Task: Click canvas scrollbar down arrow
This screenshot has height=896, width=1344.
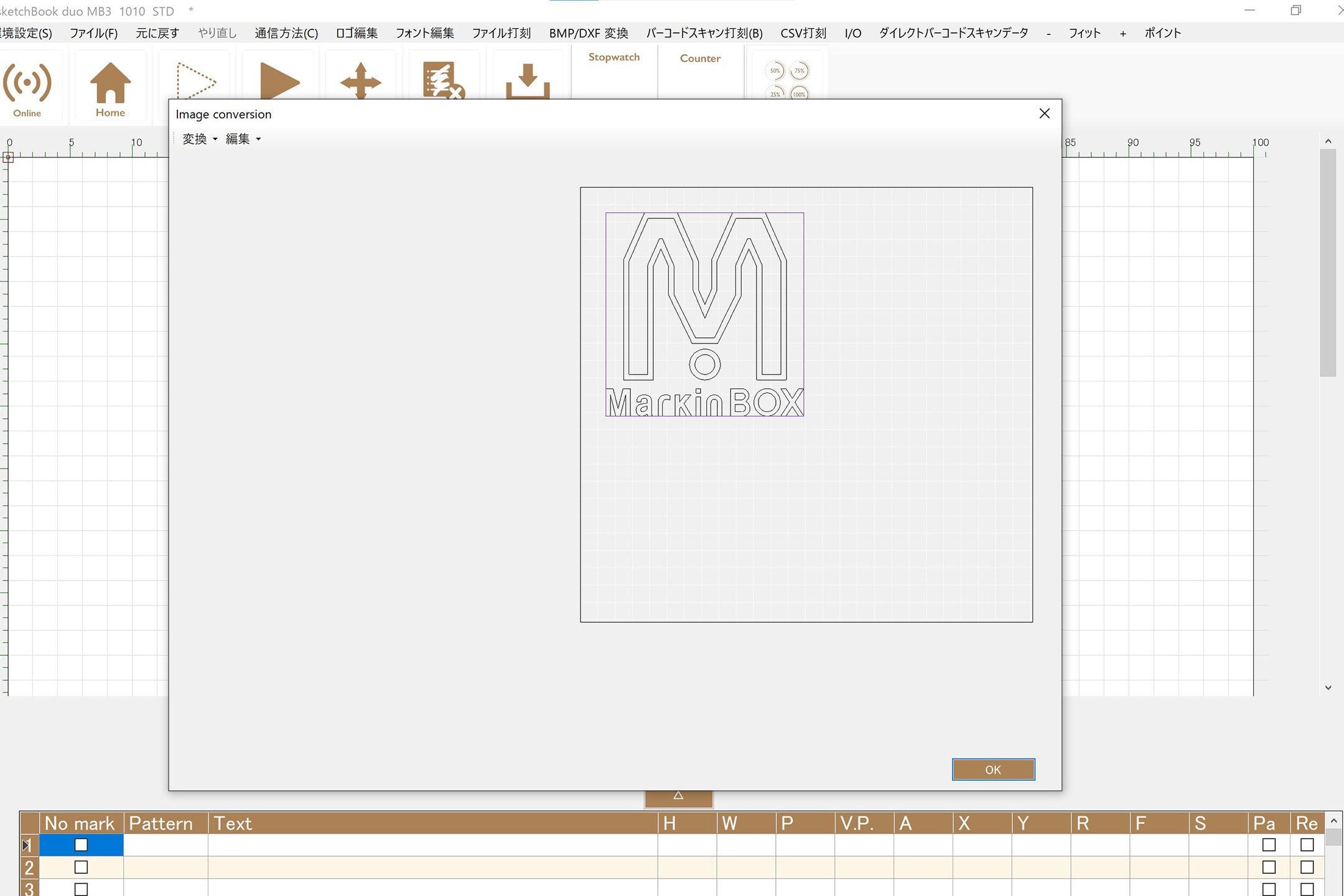Action: 1328,688
